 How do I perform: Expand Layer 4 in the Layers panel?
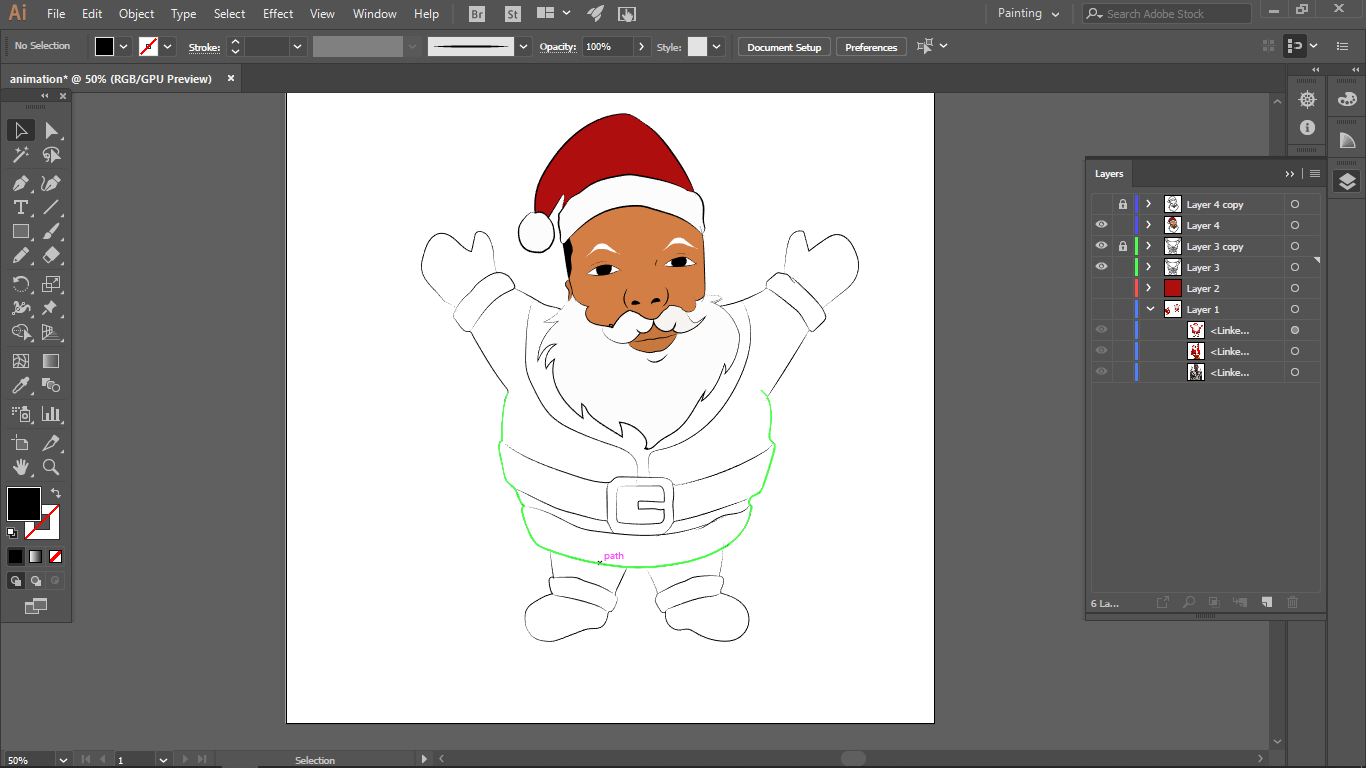[1148, 224]
